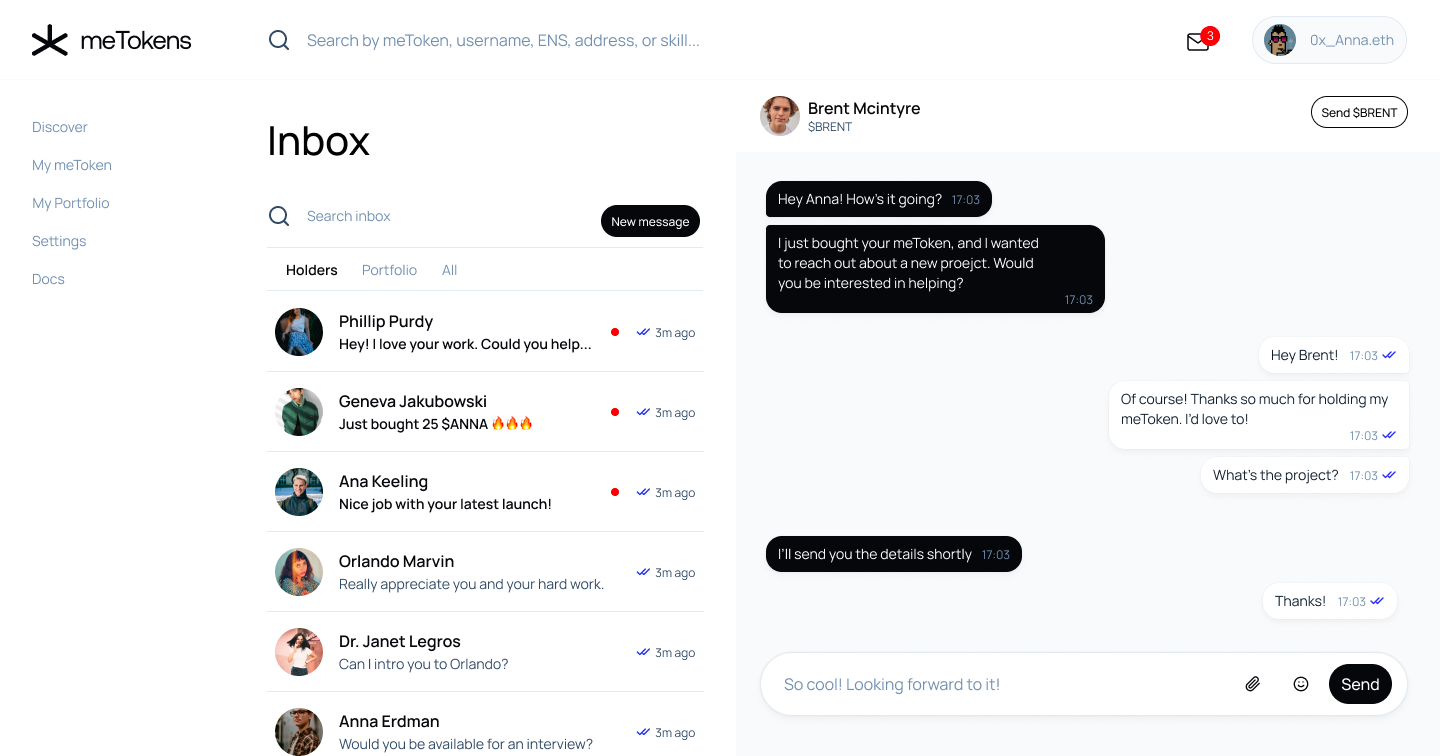The width and height of the screenshot is (1440, 756).
Task: Navigate to Docs
Action: click(x=48, y=279)
